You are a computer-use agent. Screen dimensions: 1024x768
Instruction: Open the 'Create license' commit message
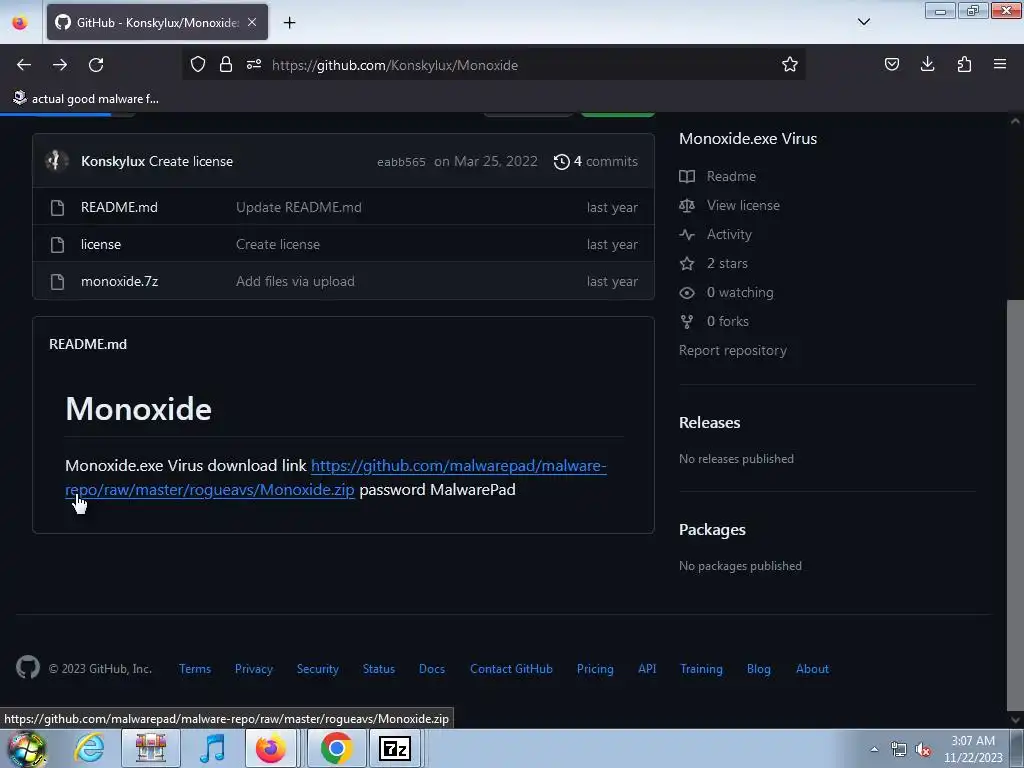click(x=191, y=161)
